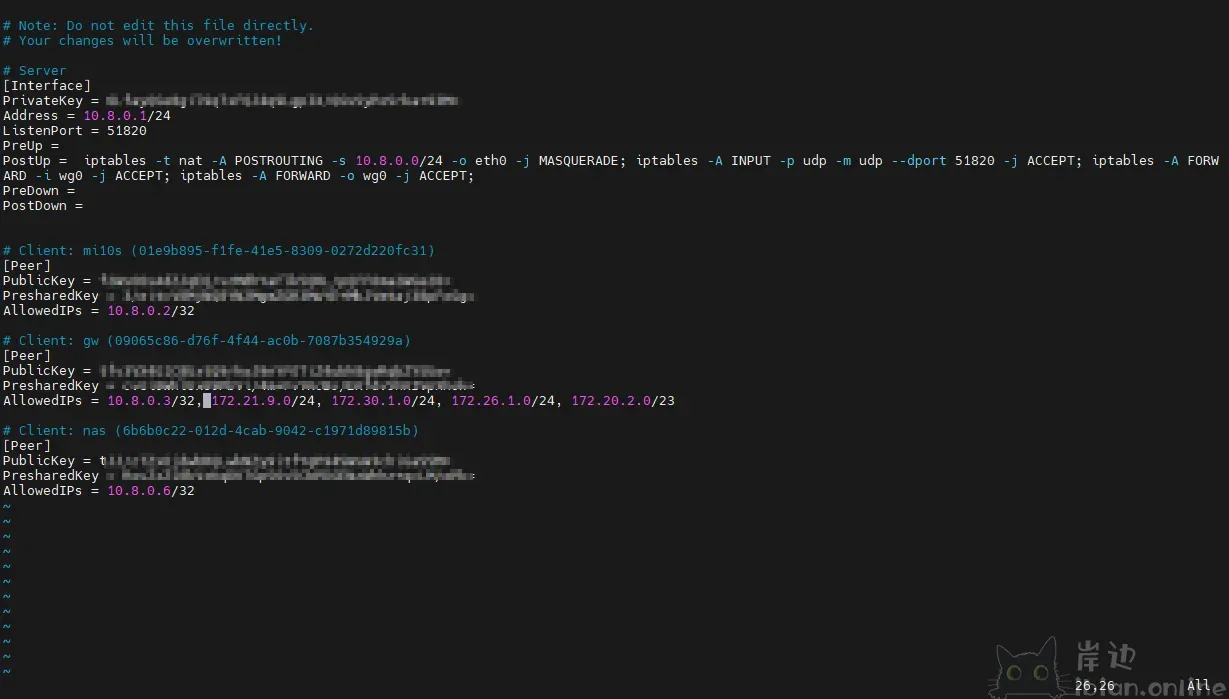The height and width of the screenshot is (699, 1229).
Task: Click the "# Note: Do not edit this file directly." comment
Action: point(158,25)
